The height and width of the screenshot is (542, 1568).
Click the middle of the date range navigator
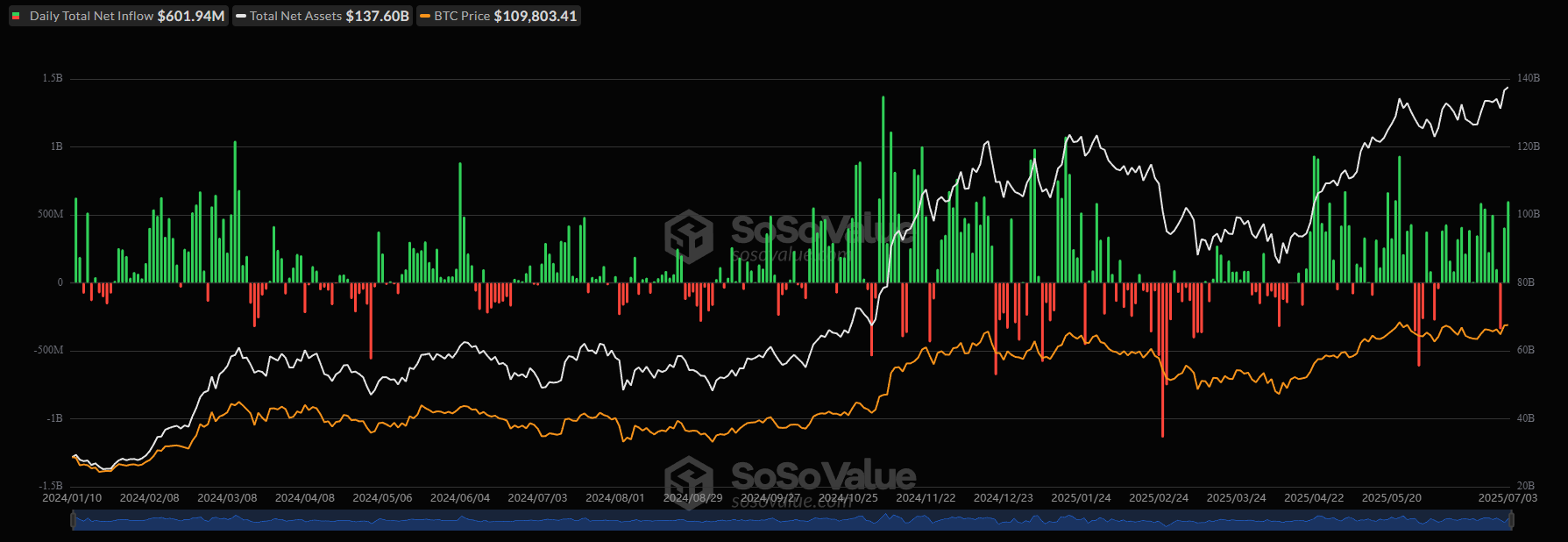point(791,520)
